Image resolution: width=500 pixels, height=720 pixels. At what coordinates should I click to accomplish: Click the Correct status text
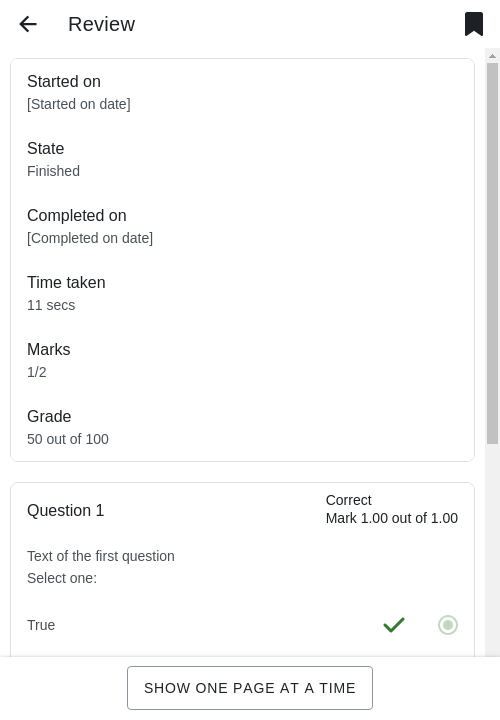[x=348, y=500]
